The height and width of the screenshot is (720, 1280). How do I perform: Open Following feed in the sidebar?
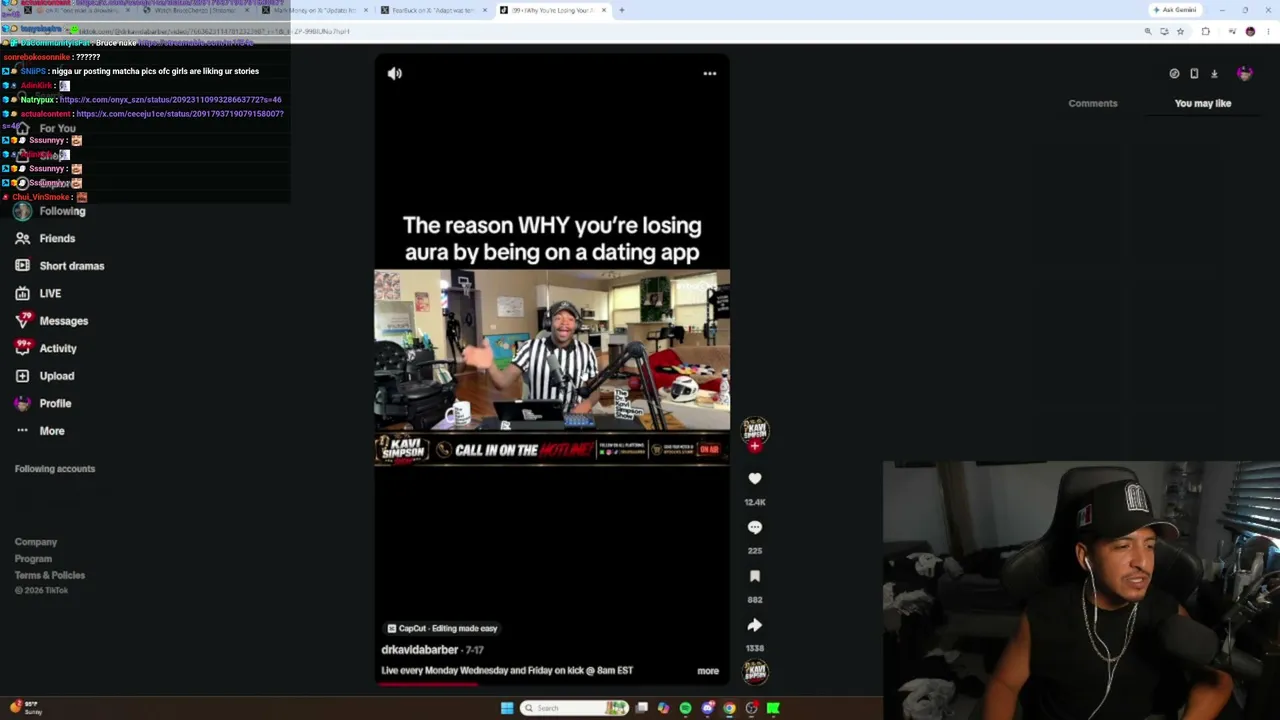(50, 211)
